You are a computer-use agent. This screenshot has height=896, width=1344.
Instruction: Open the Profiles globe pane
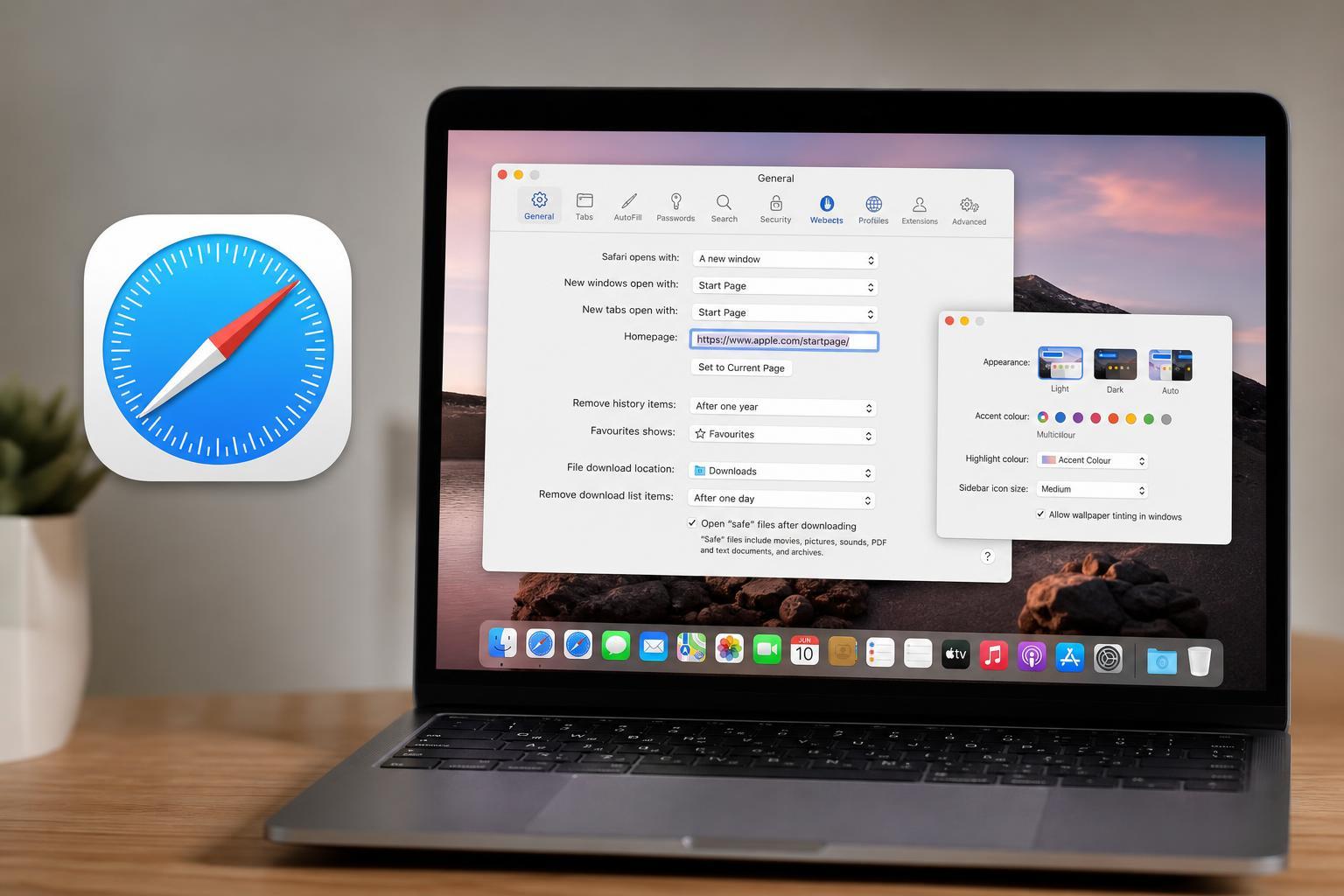tap(873, 210)
